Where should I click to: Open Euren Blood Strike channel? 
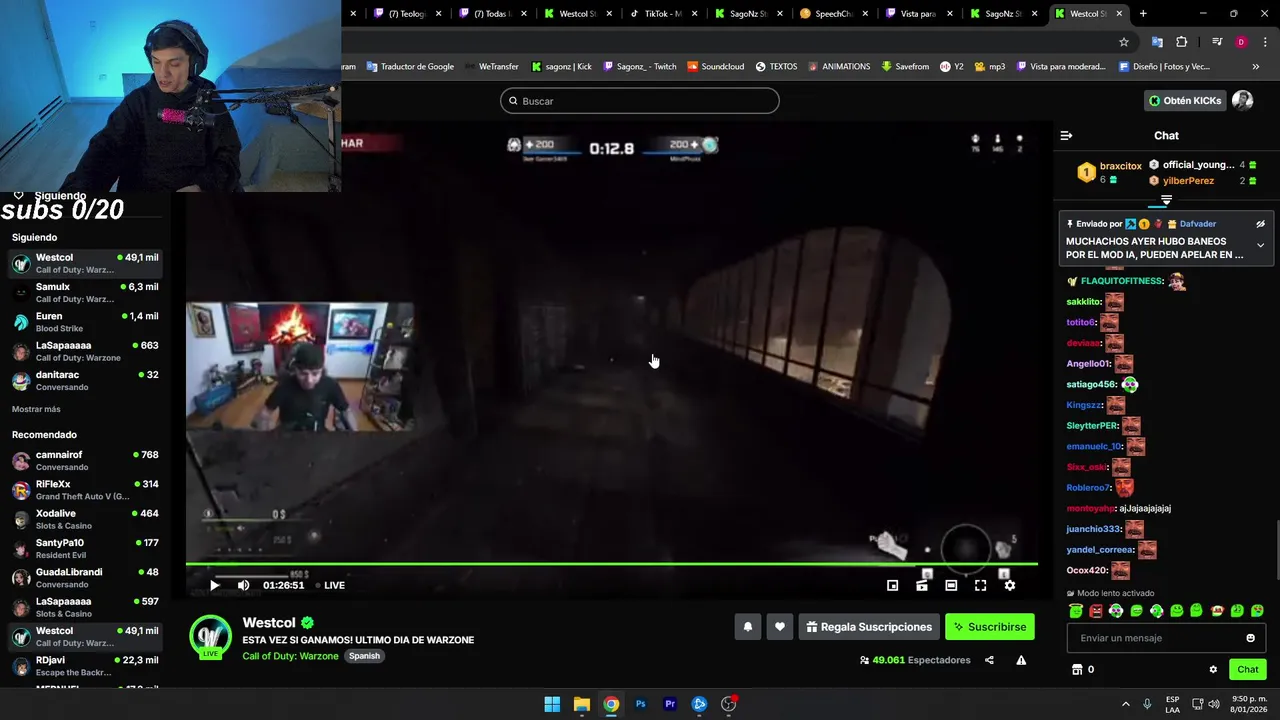coord(85,322)
